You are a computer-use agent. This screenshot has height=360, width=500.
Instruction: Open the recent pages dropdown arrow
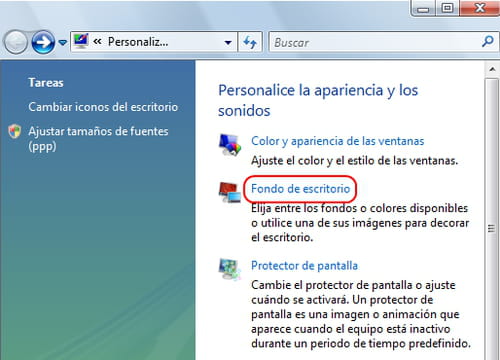(62, 43)
